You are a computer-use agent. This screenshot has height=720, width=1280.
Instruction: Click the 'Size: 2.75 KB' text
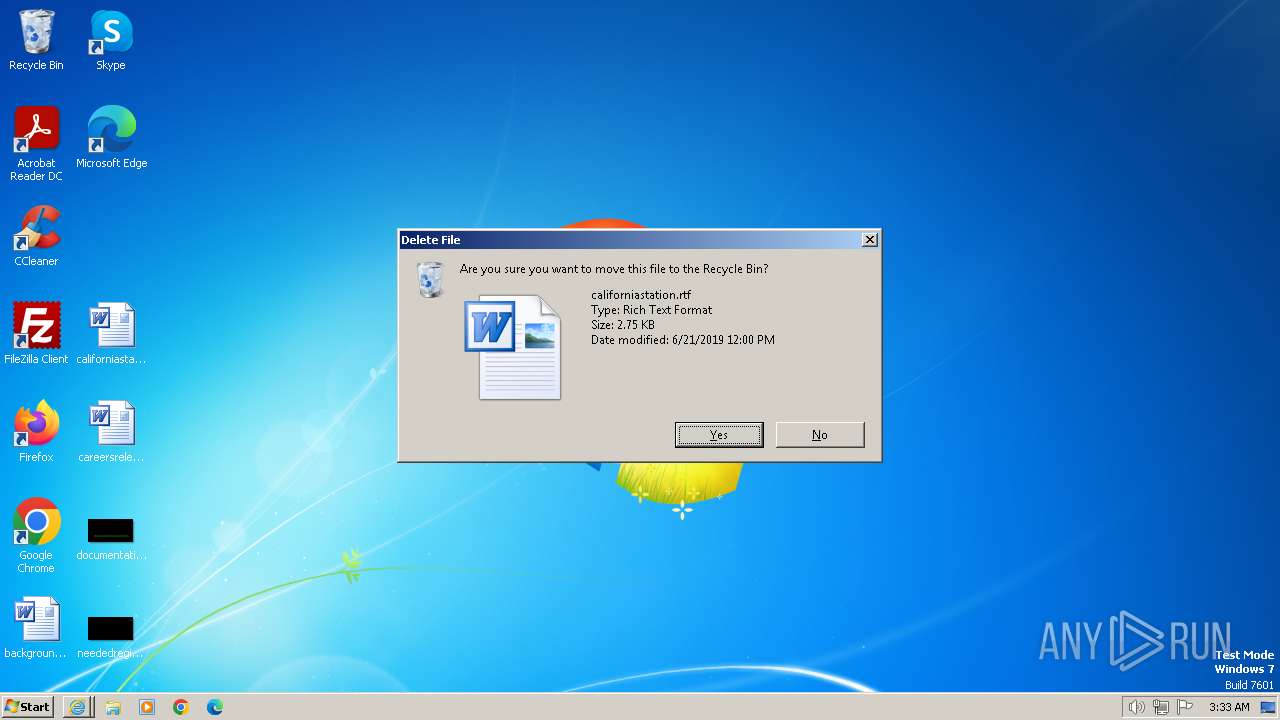tap(623, 325)
